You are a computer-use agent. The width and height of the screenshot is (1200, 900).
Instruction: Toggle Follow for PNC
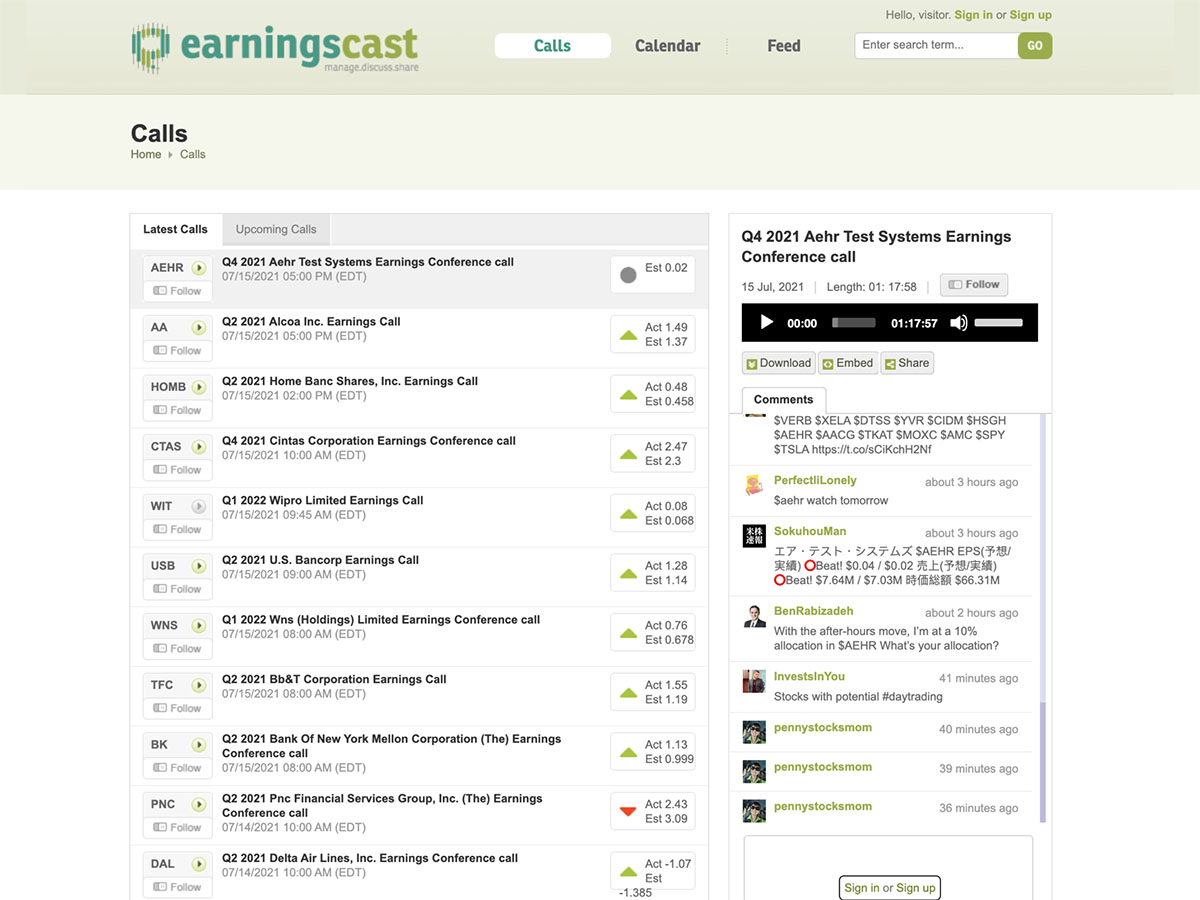tap(177, 827)
